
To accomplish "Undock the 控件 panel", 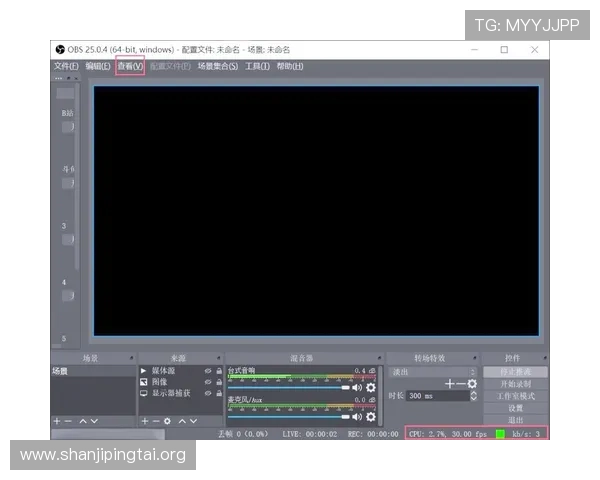I will (x=545, y=358).
